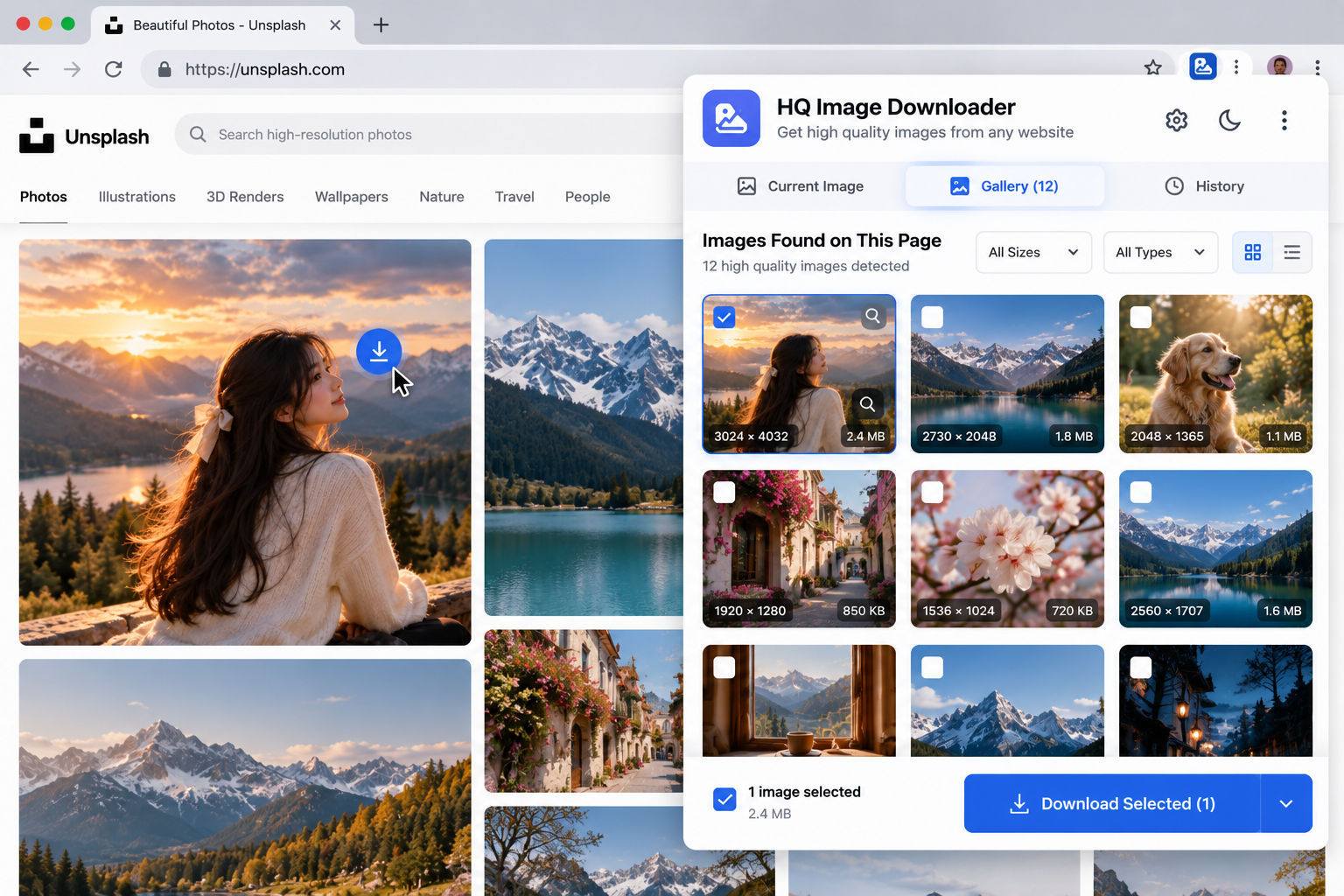This screenshot has height=896, width=1344.
Task: Switch to the Current Image tab
Action: [800, 185]
